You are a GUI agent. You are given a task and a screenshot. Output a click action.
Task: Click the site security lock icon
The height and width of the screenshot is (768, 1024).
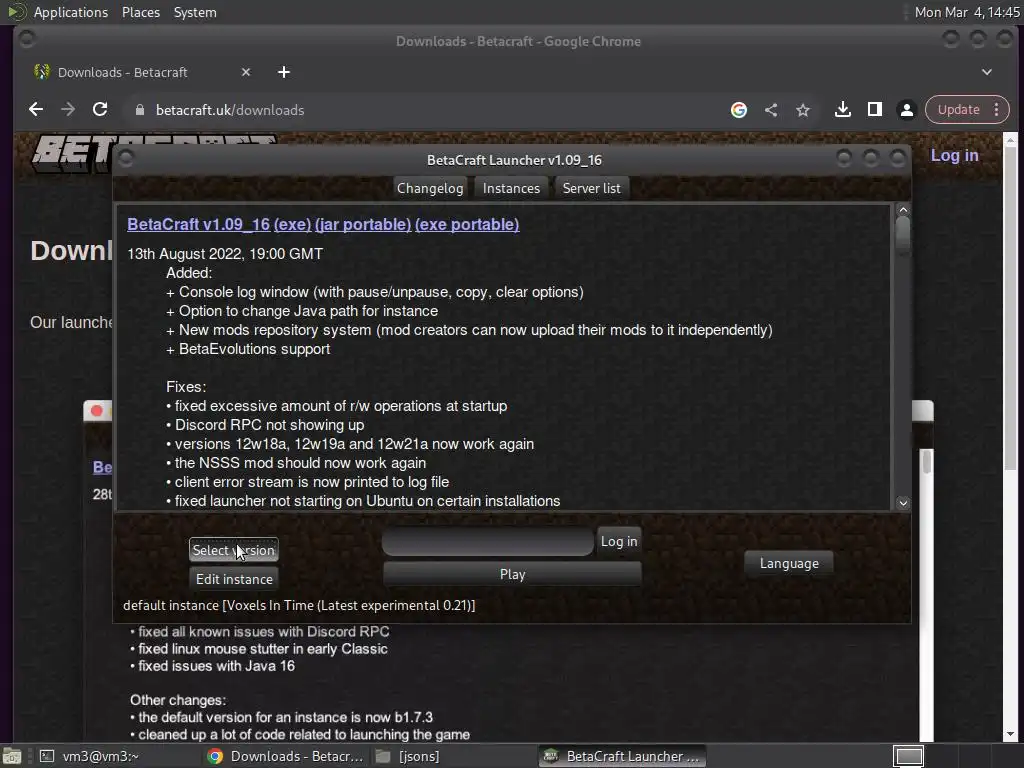coord(139,110)
